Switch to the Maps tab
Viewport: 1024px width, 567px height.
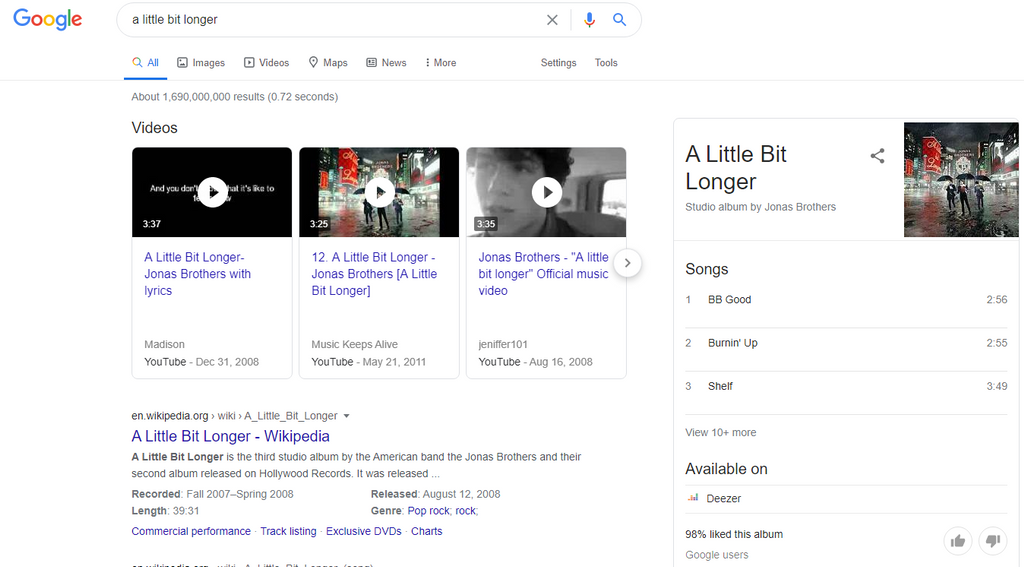[x=328, y=63]
